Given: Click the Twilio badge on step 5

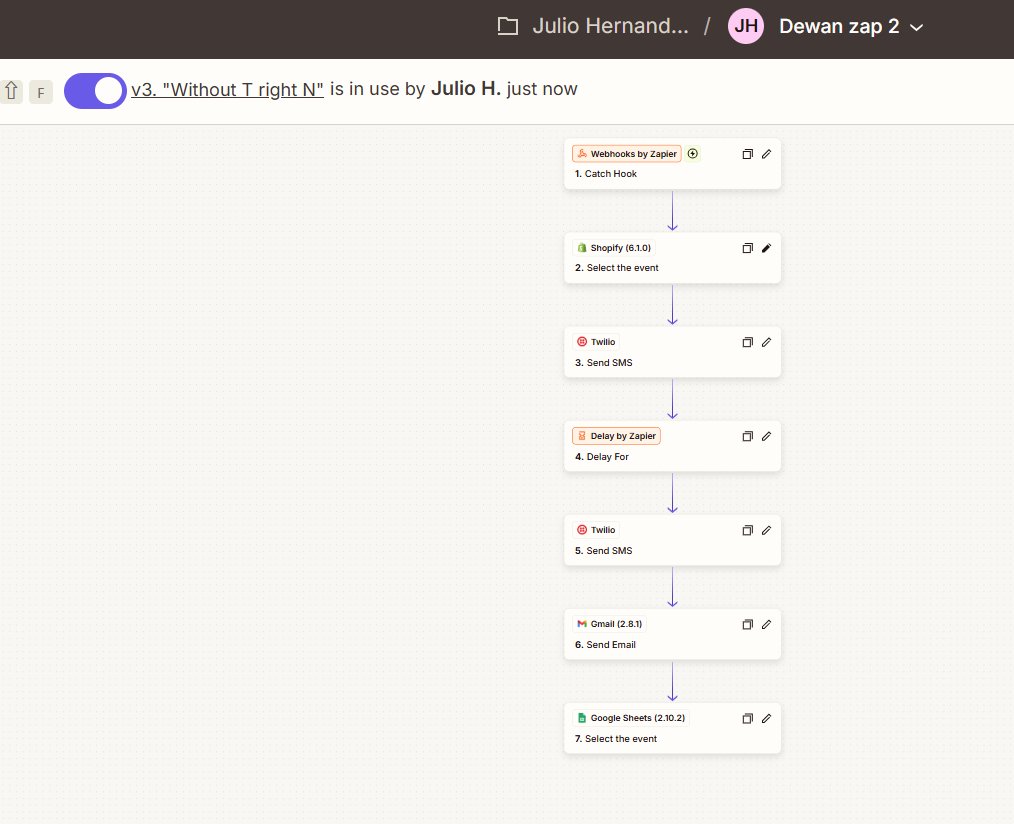Looking at the screenshot, I should (x=596, y=530).
